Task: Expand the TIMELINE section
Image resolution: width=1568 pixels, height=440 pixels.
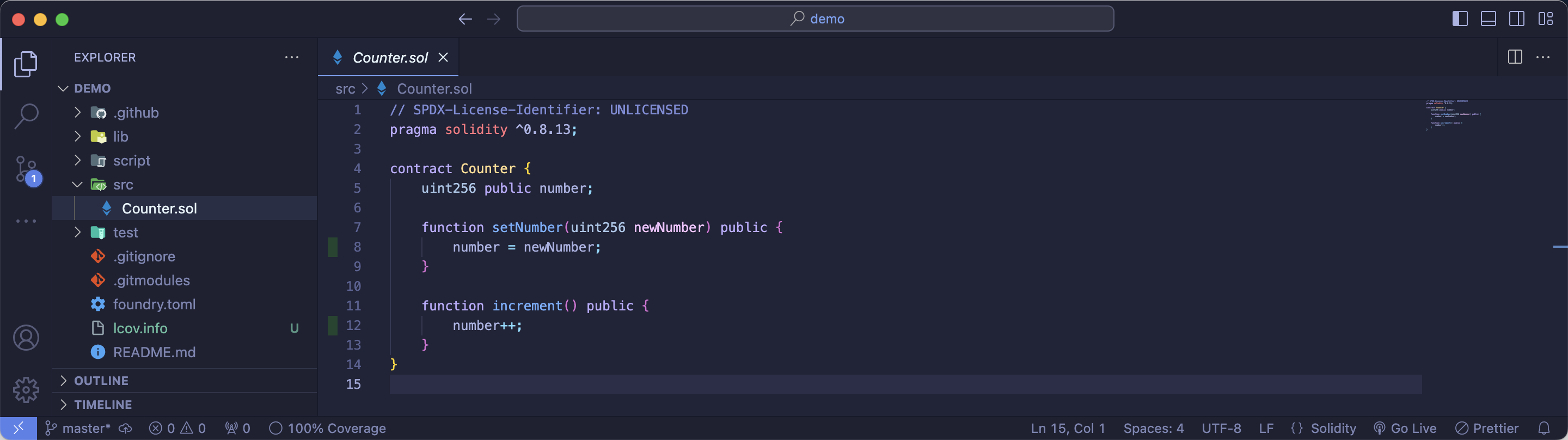Action: [x=102, y=405]
